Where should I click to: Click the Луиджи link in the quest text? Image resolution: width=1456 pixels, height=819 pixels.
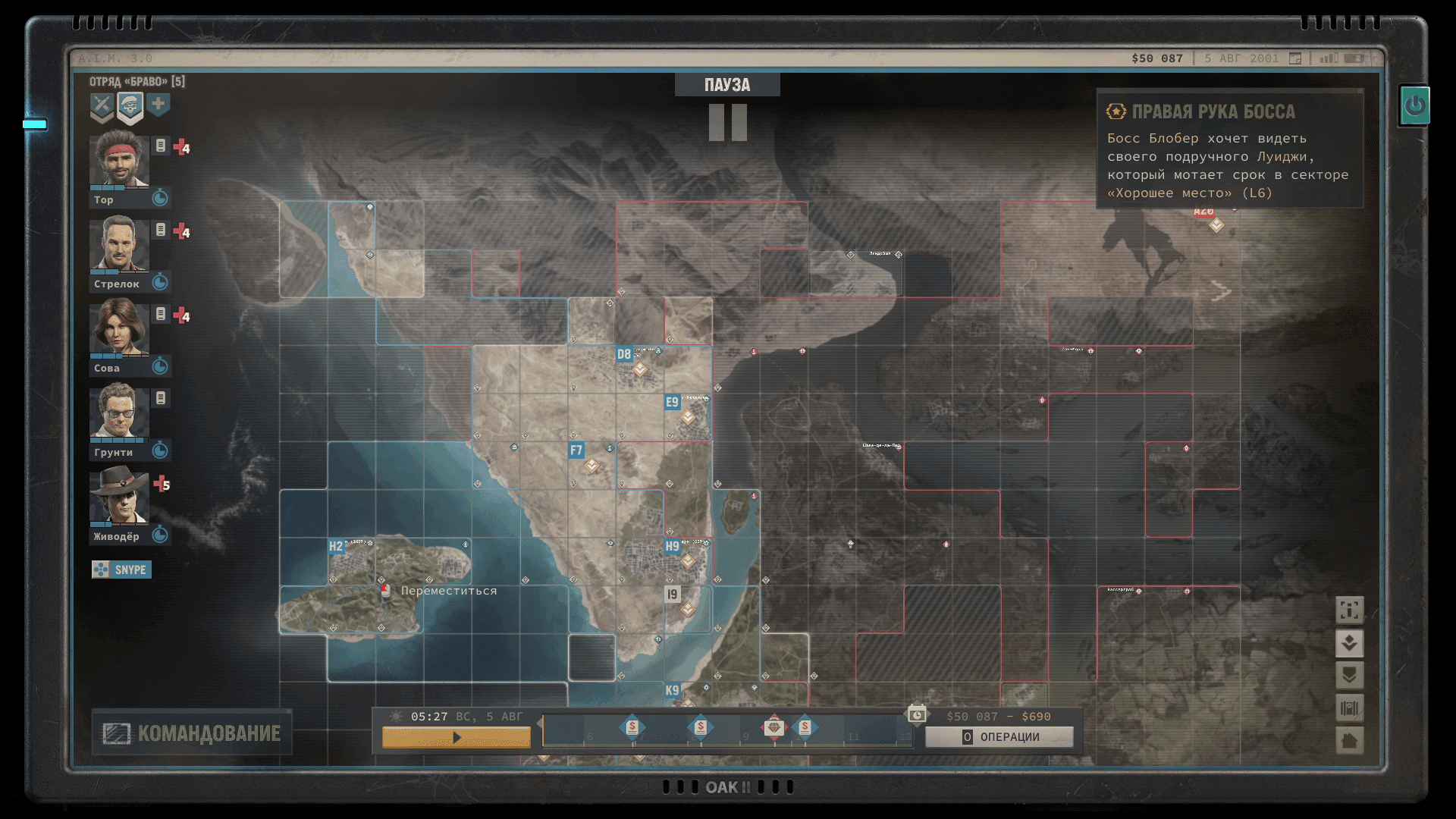(1282, 156)
